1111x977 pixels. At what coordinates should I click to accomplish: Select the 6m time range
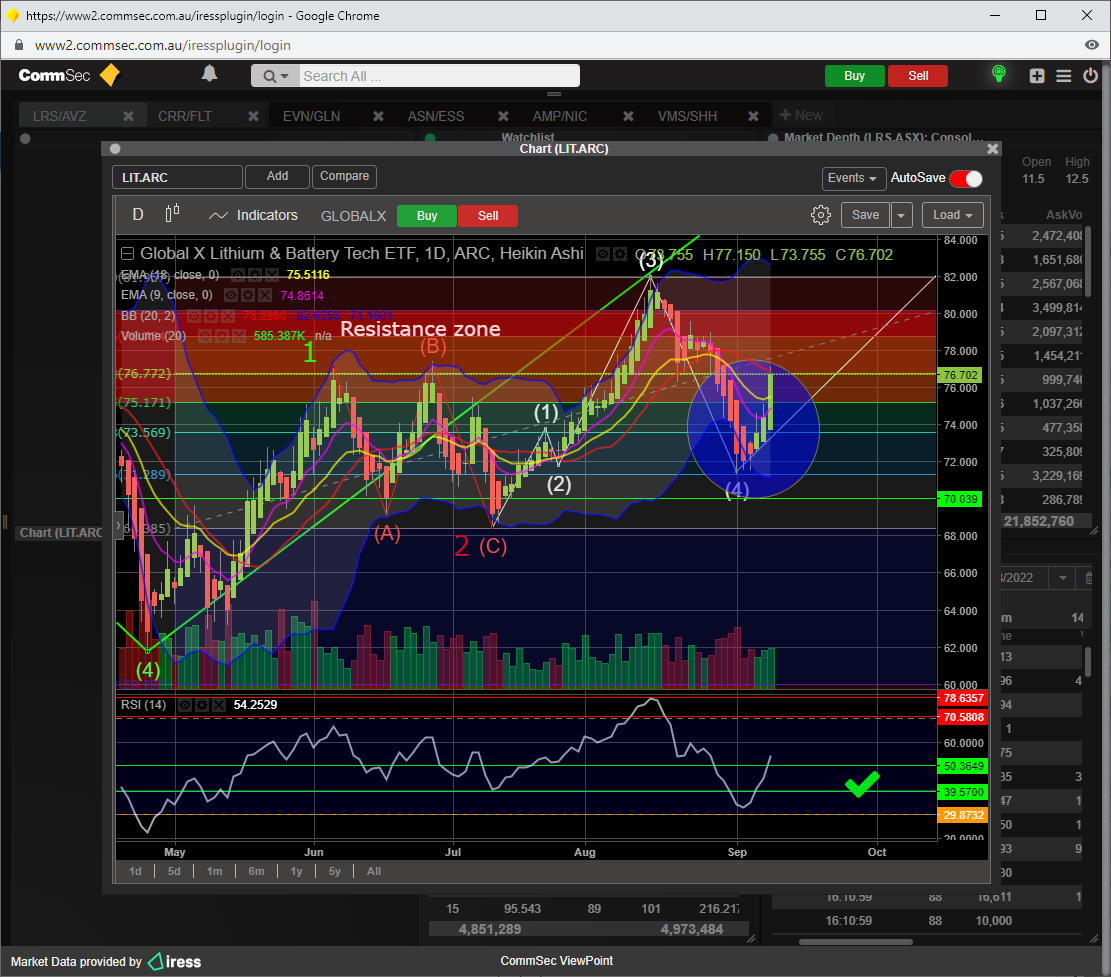click(256, 871)
